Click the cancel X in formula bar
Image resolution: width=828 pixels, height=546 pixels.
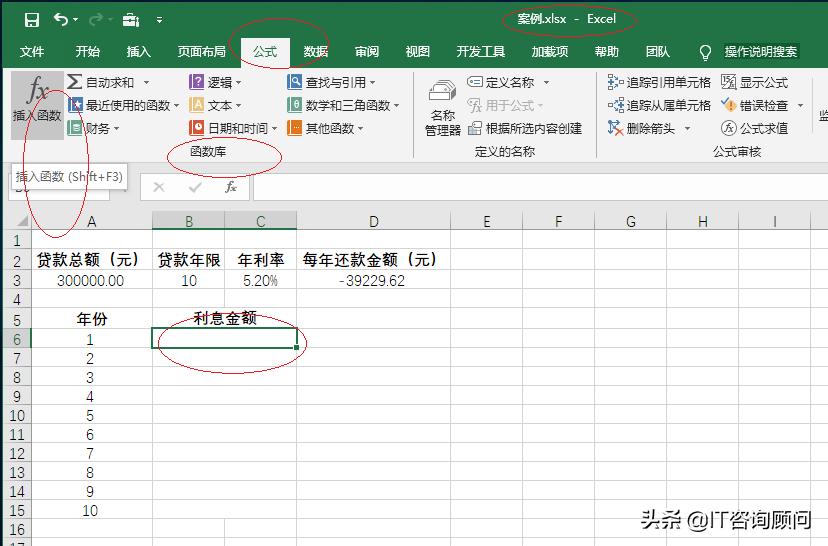point(158,187)
